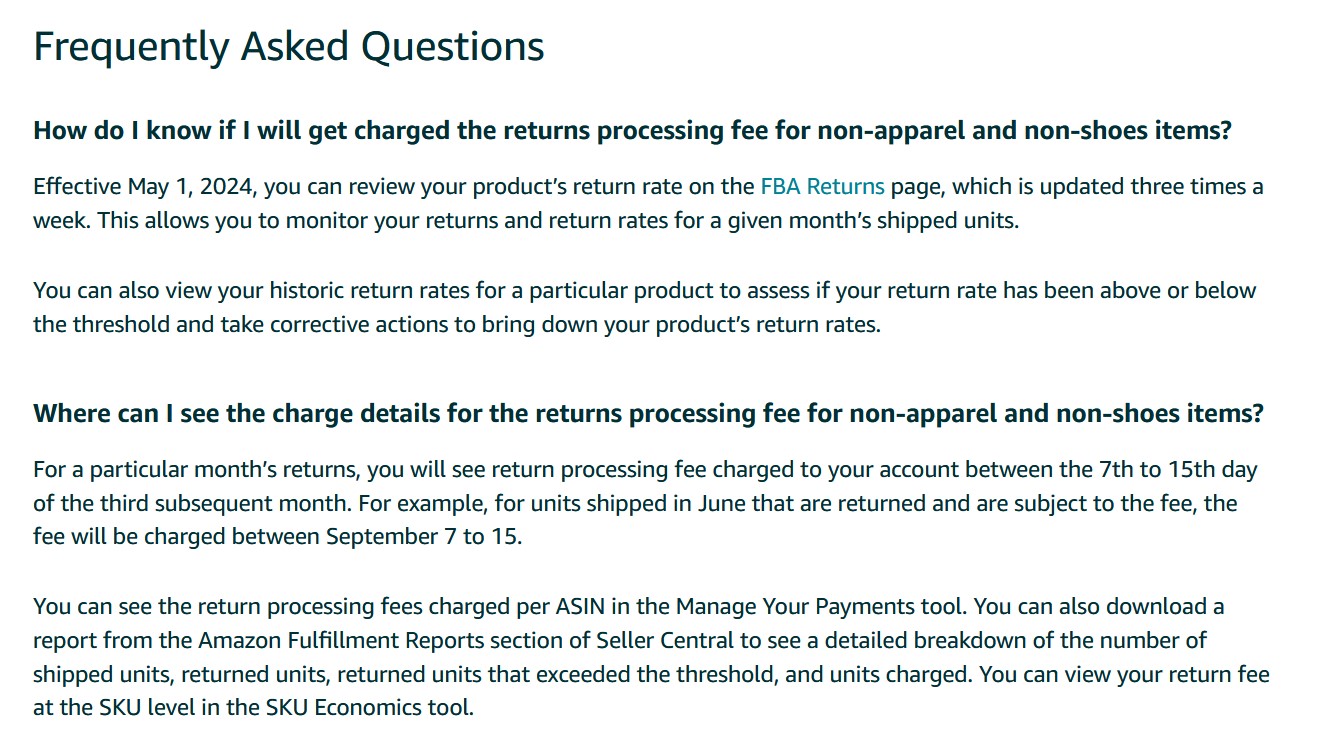Click the paragraph starting 'Effective May 1, 2024'
The height and width of the screenshot is (755, 1329).
click(648, 203)
